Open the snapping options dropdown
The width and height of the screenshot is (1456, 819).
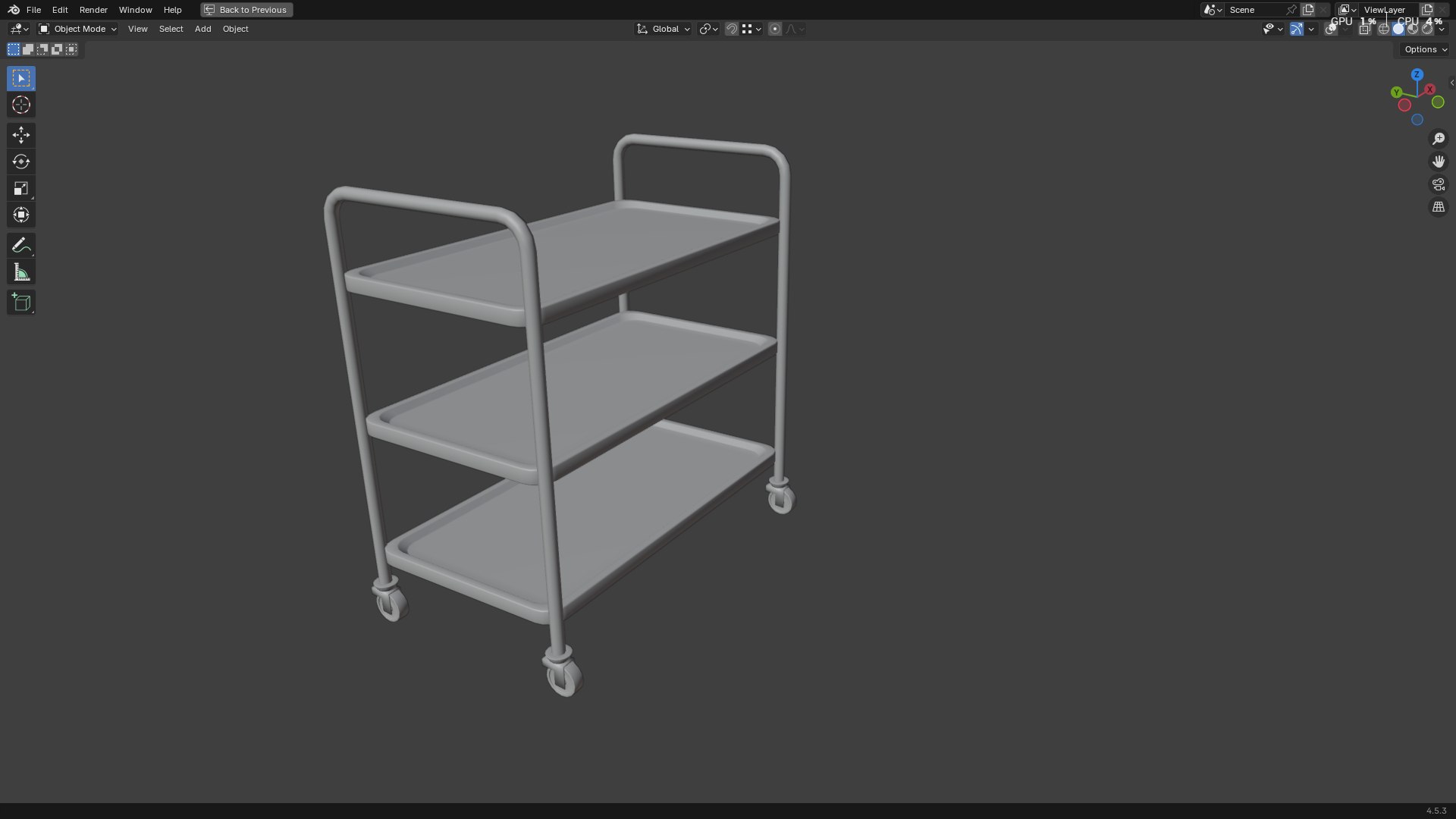coord(752,29)
